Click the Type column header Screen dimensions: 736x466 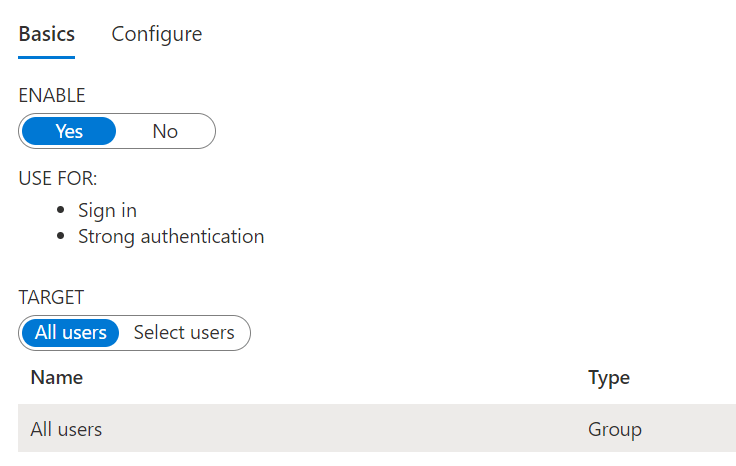click(608, 378)
